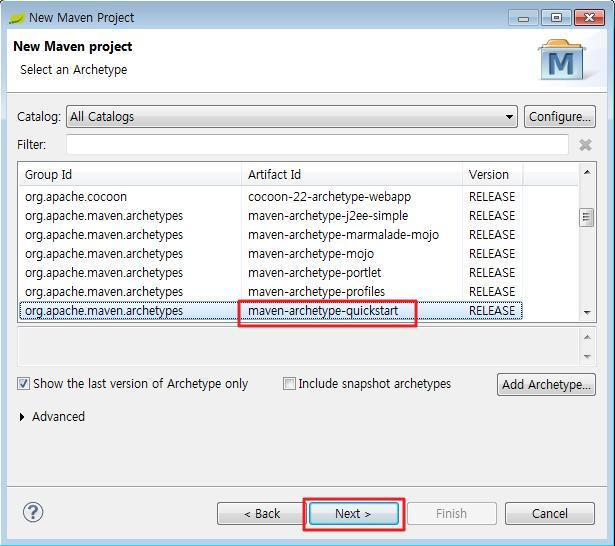This screenshot has height=546, width=615.
Task: Close the New Maven Project window
Action: 589,18
